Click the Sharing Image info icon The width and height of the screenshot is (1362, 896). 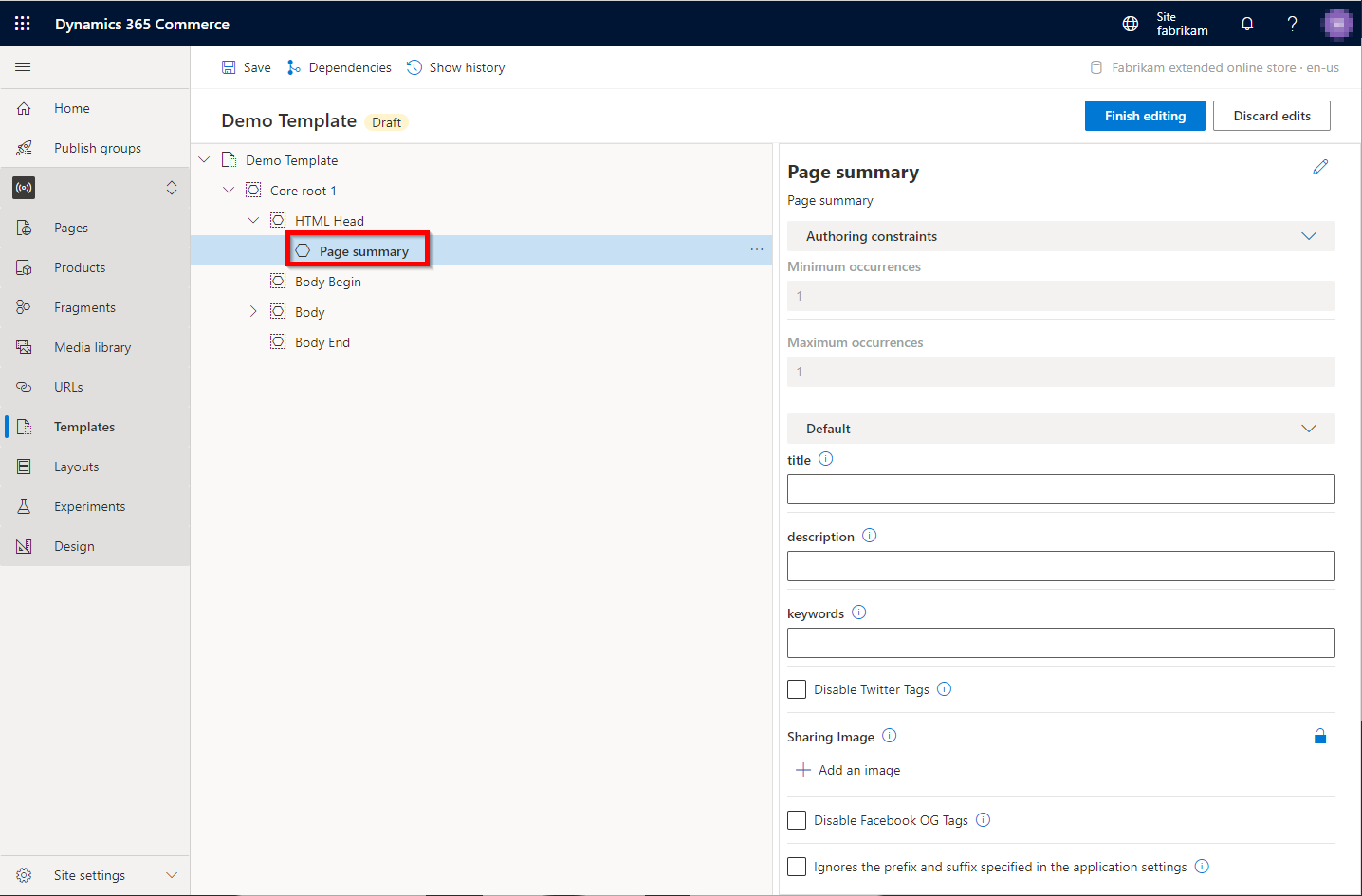click(x=889, y=736)
